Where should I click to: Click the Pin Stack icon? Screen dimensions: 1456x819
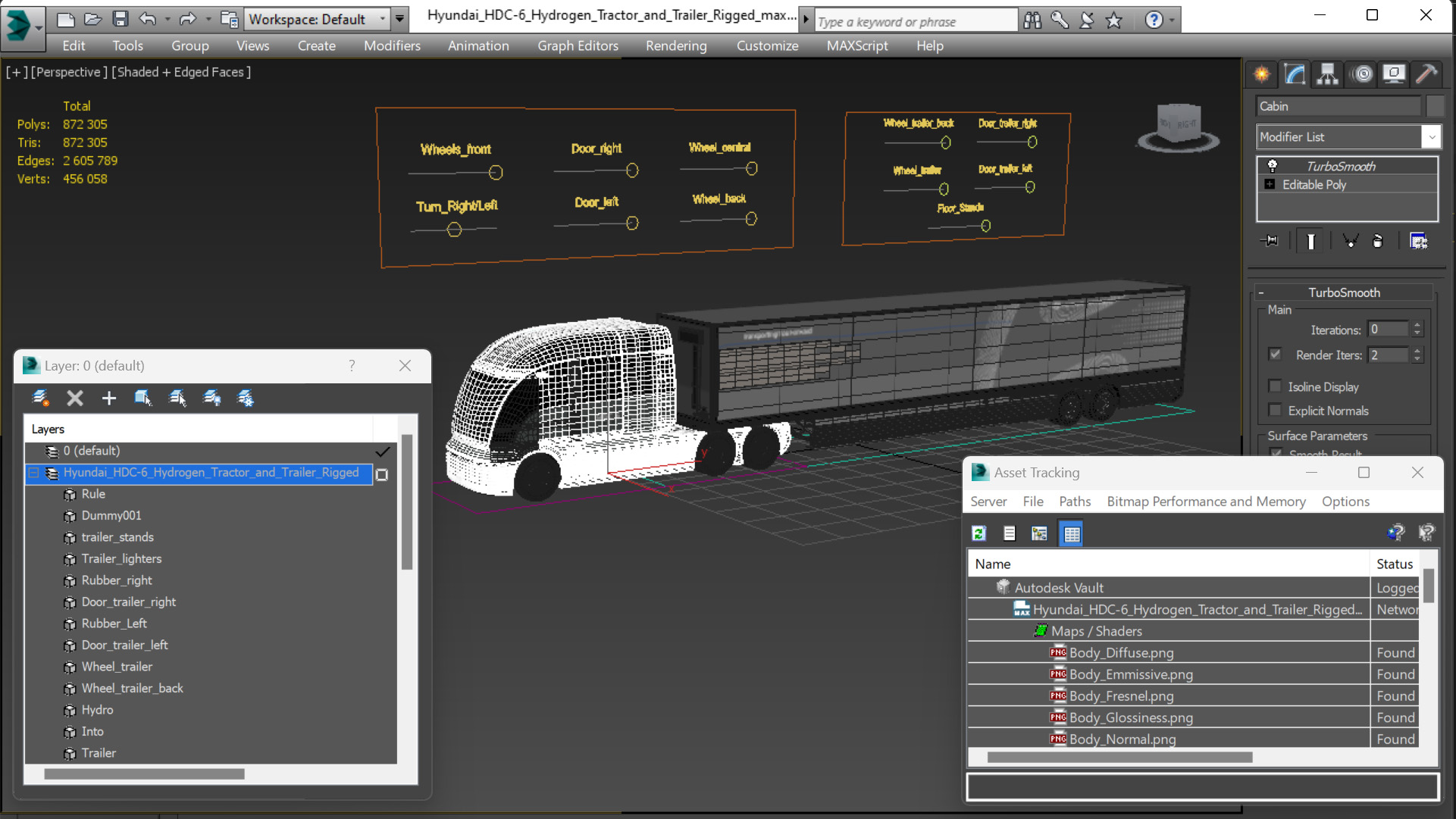[1270, 241]
